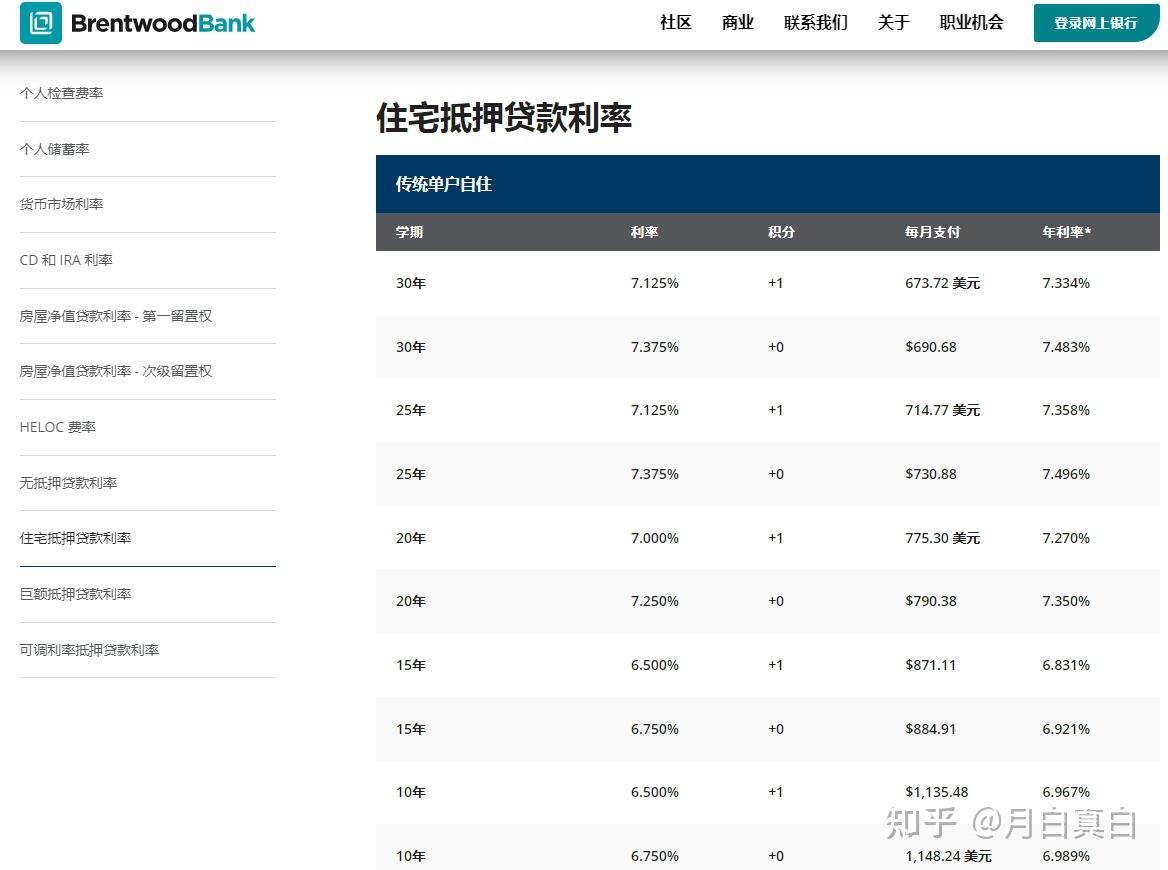Open 无抵押贷款利率 sidebar link
The image size is (1168, 870).
[68, 483]
